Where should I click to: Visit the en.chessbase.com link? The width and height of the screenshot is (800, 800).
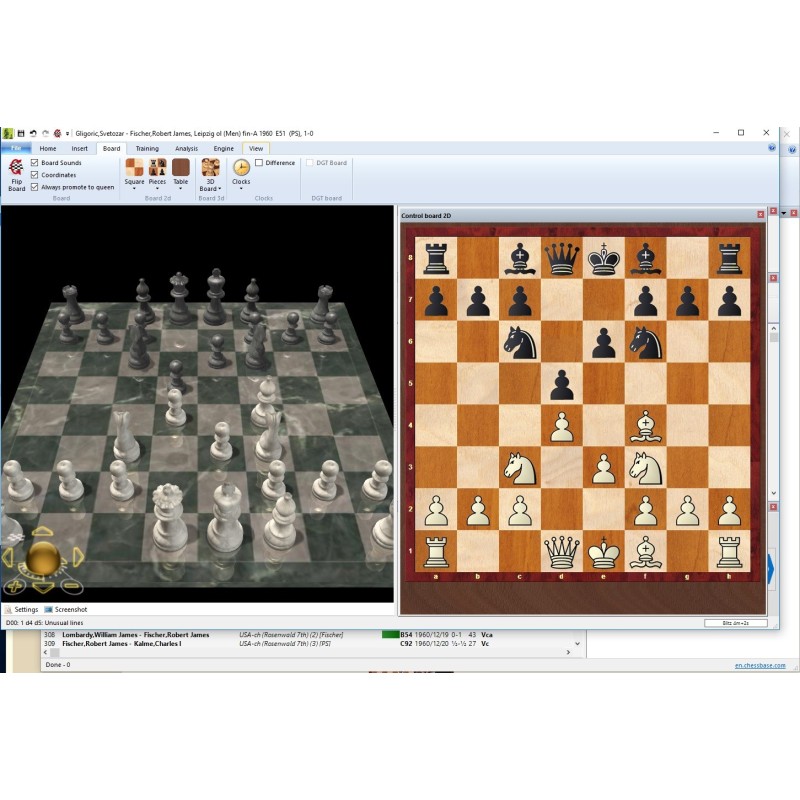[x=759, y=664]
